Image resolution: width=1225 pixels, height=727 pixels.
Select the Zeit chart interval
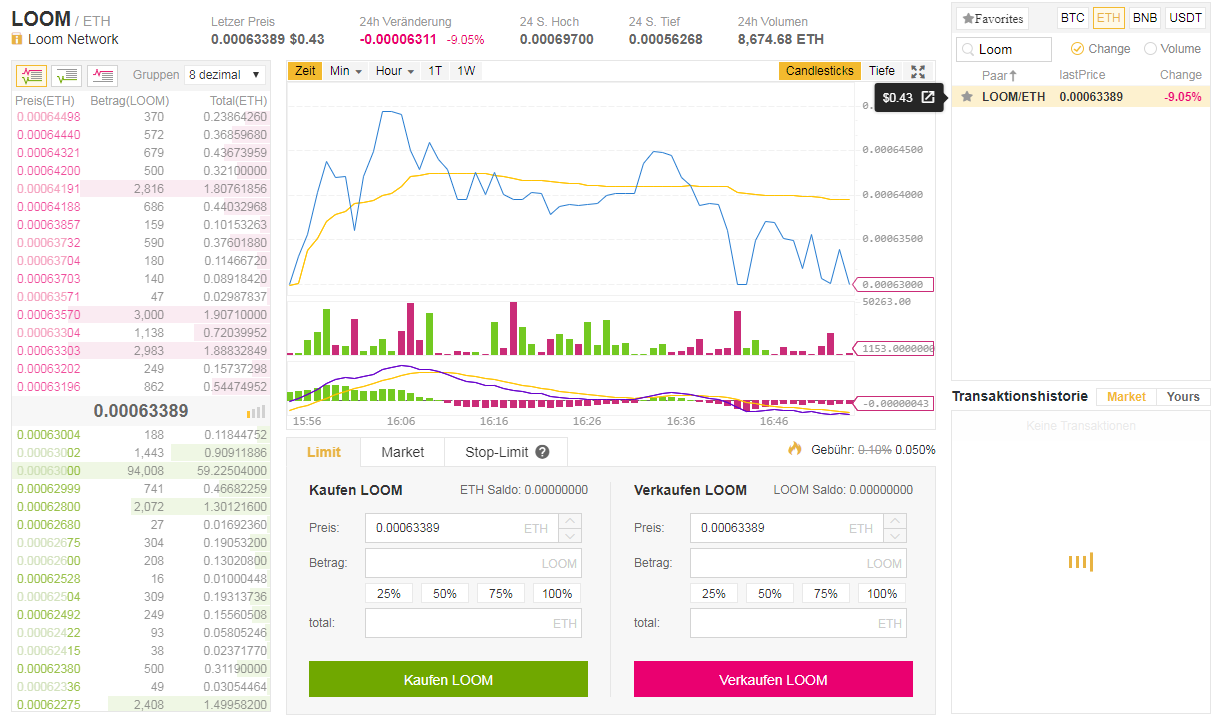(x=305, y=71)
